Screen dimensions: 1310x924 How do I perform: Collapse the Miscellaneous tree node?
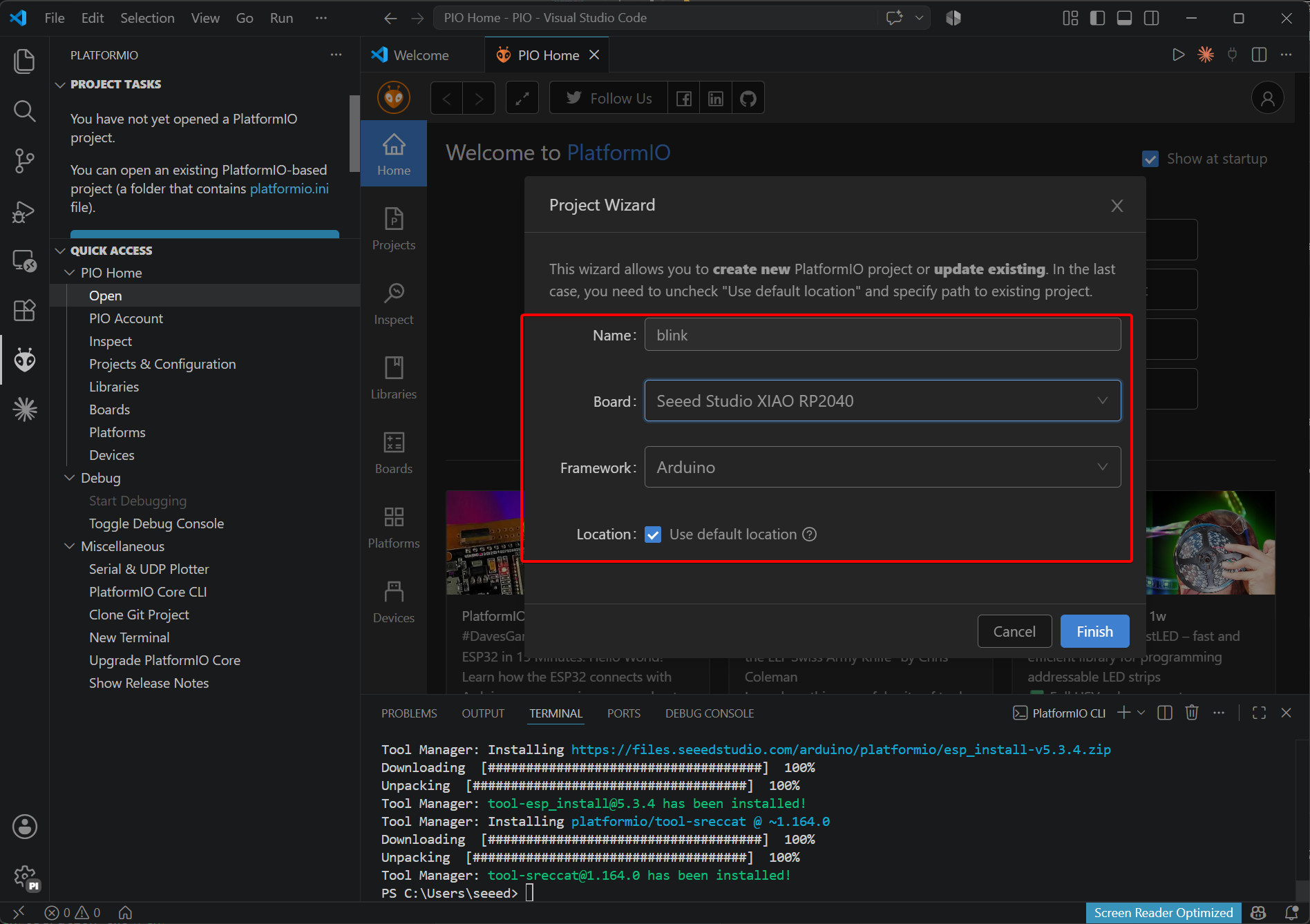[70, 546]
